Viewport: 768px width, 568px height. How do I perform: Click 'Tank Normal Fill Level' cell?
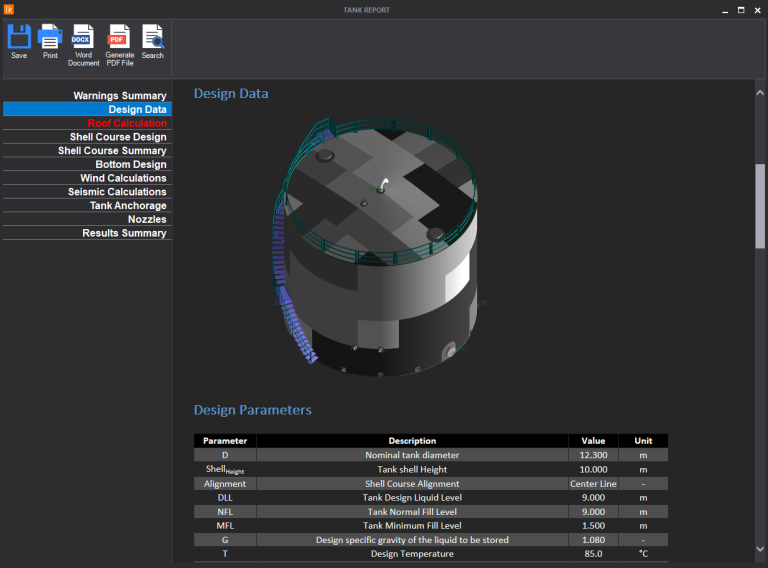(412, 512)
